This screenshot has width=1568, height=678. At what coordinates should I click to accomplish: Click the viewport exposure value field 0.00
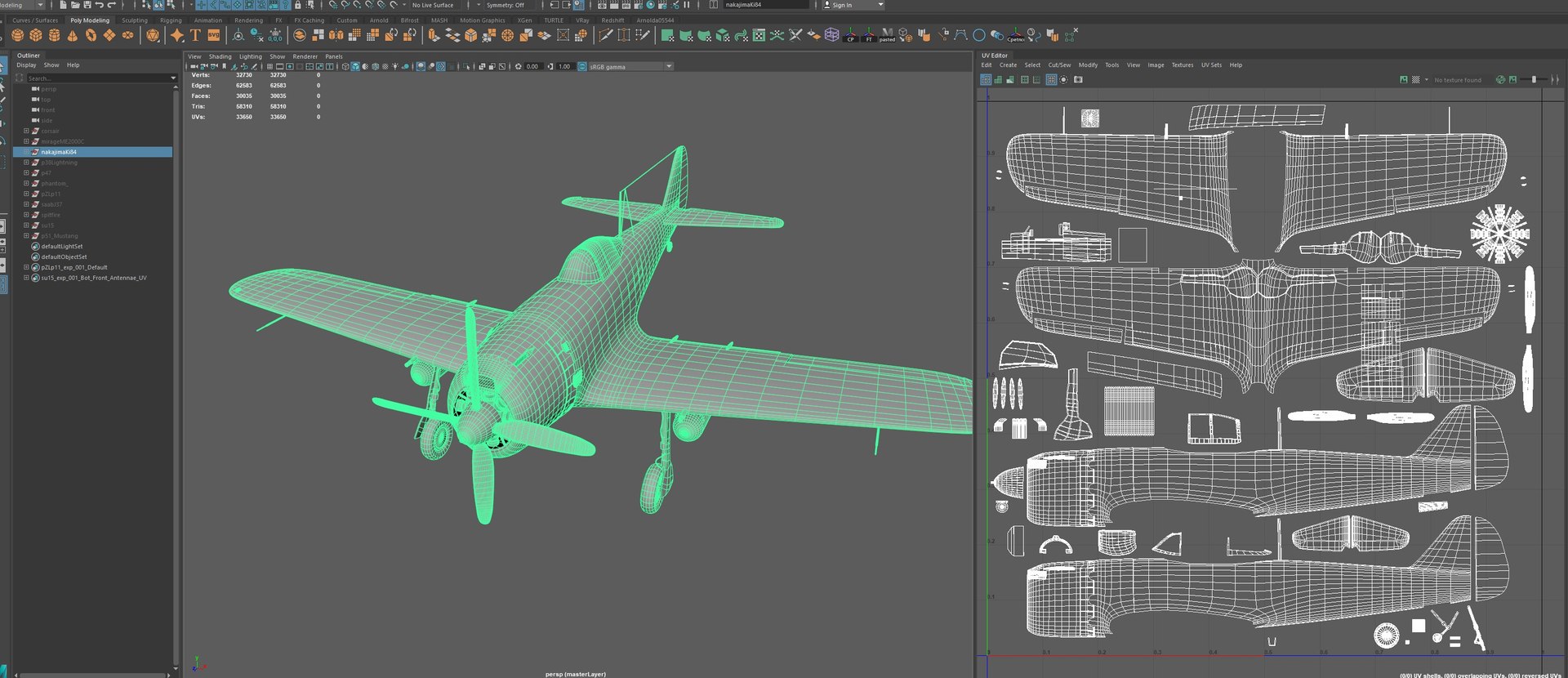tap(532, 66)
